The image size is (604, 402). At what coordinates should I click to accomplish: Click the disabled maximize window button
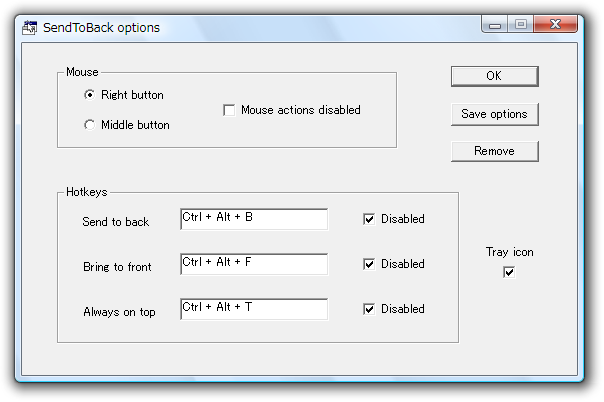[521, 25]
